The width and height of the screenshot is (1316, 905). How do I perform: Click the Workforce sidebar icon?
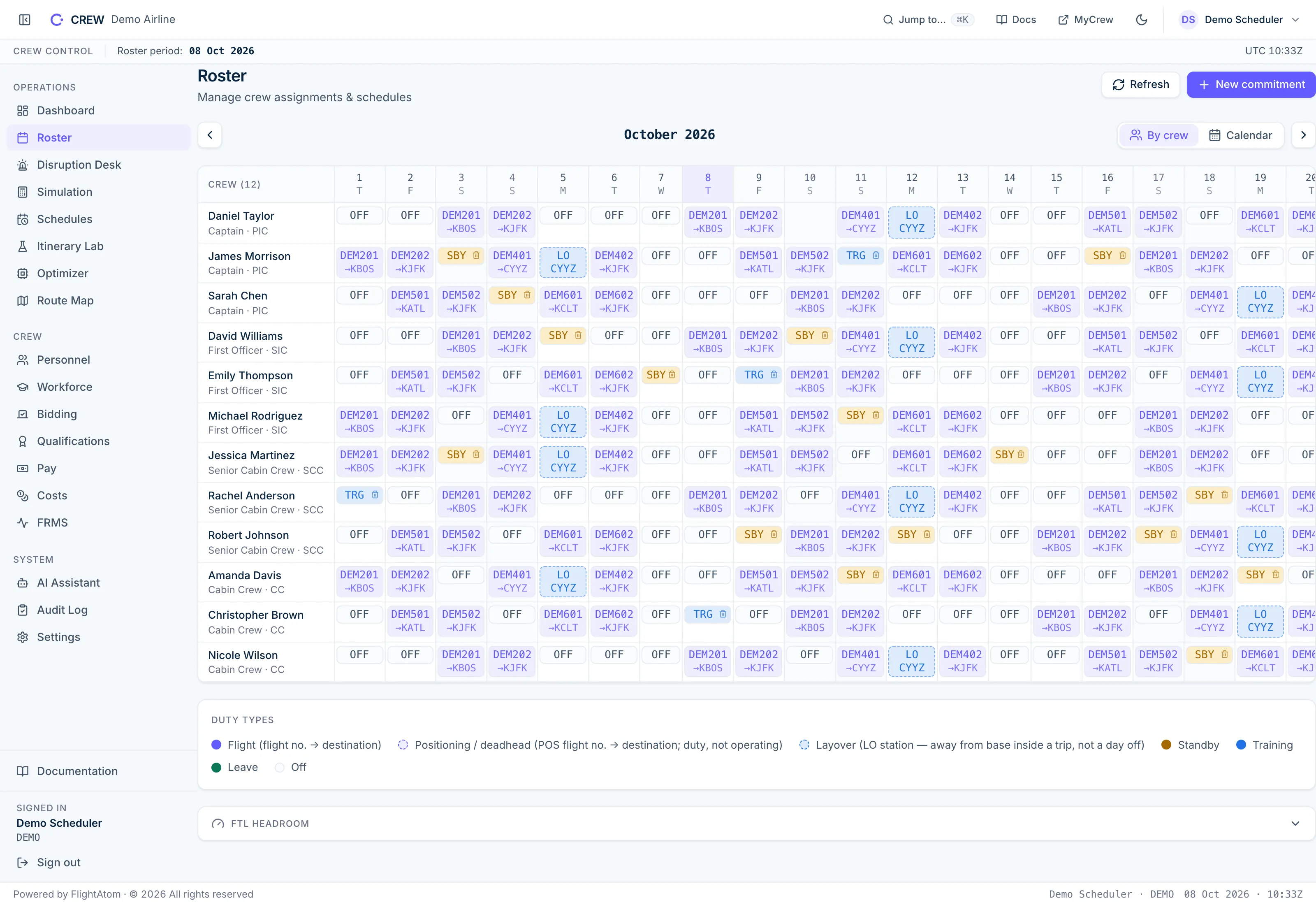tap(23, 387)
